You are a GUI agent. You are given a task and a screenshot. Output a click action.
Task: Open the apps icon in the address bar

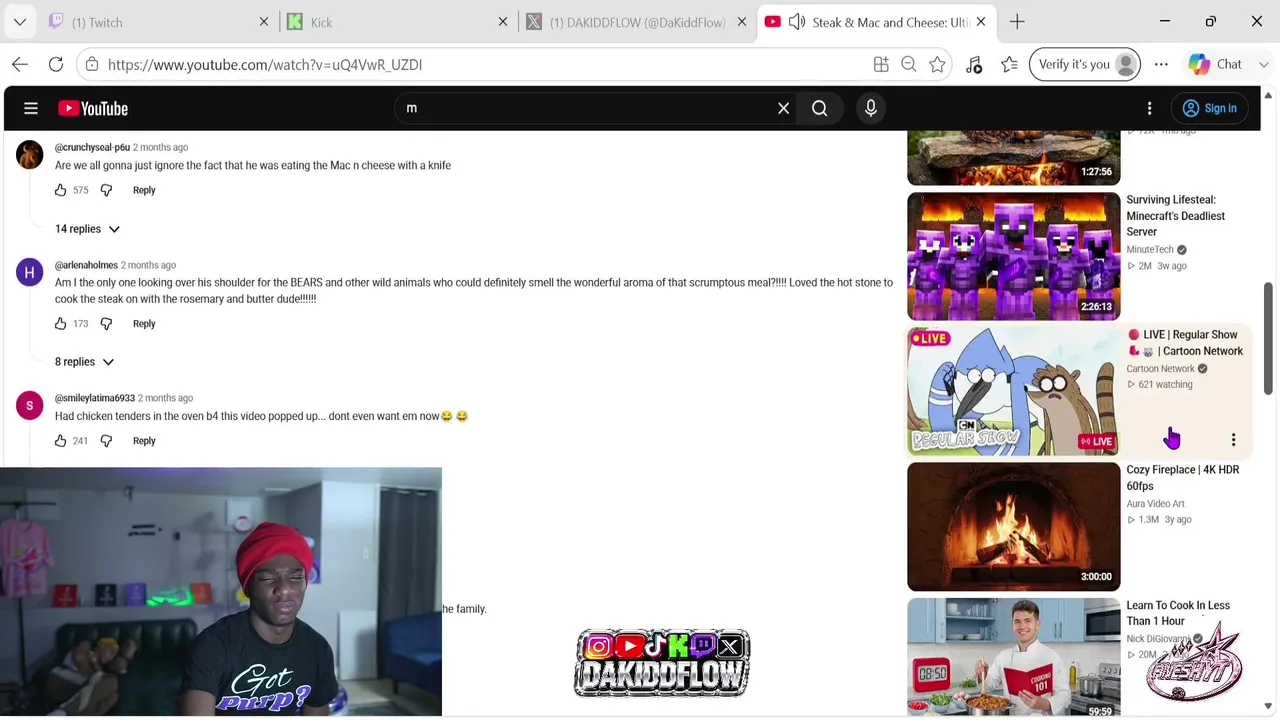click(x=881, y=64)
